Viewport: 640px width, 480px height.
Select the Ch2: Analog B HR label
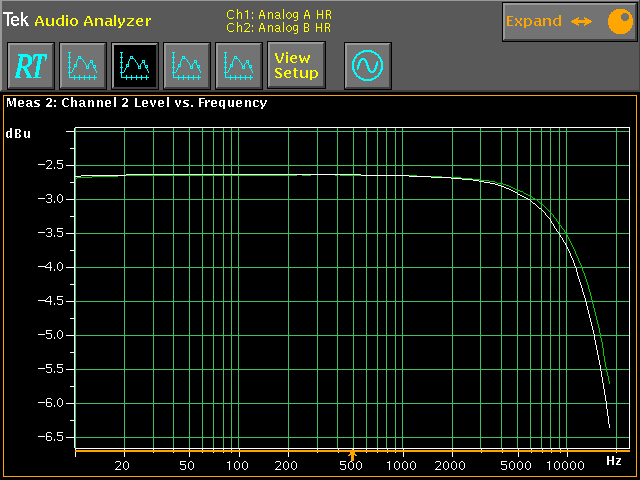(278, 27)
